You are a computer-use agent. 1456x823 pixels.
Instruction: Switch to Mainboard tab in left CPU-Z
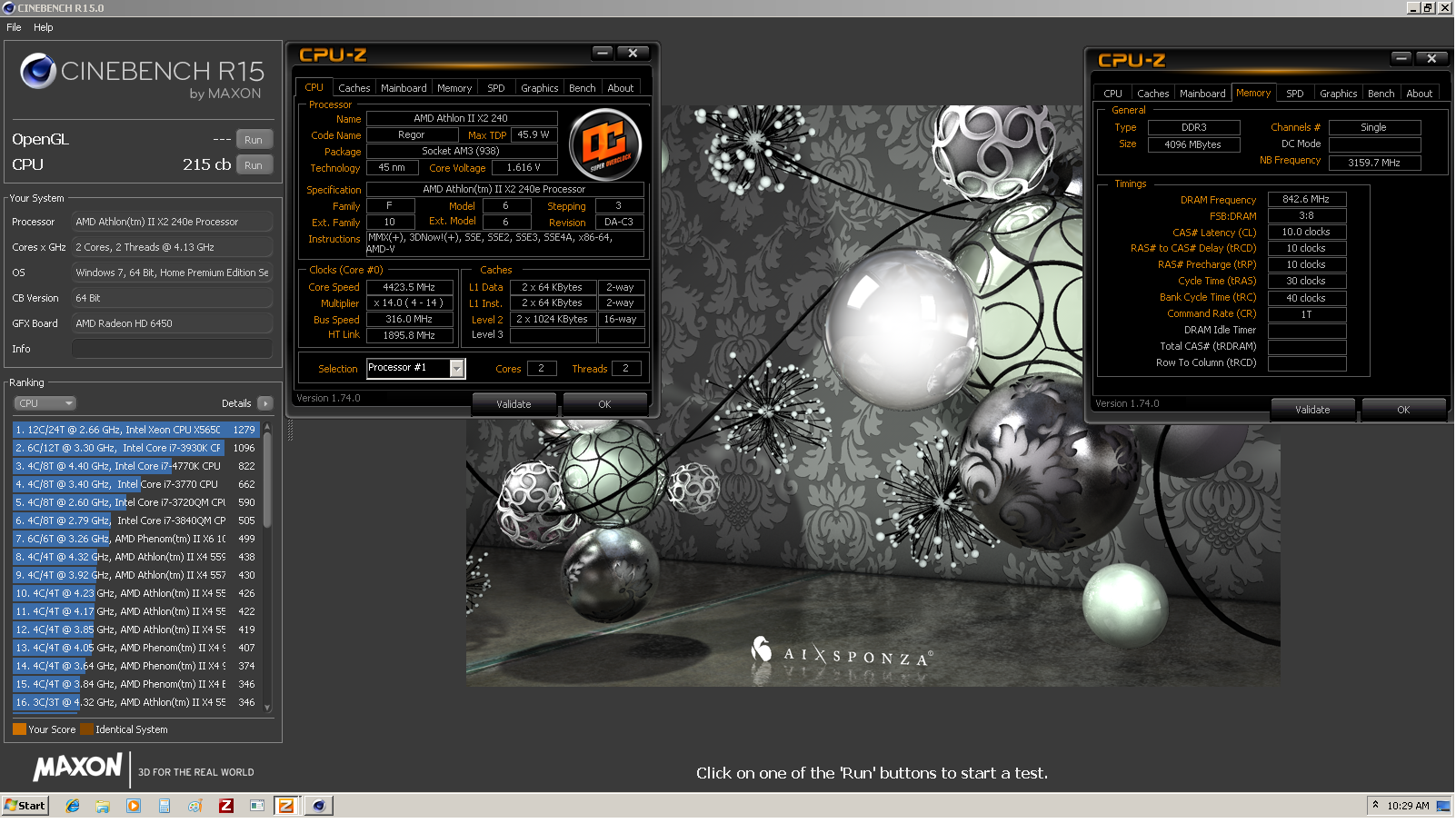[404, 88]
